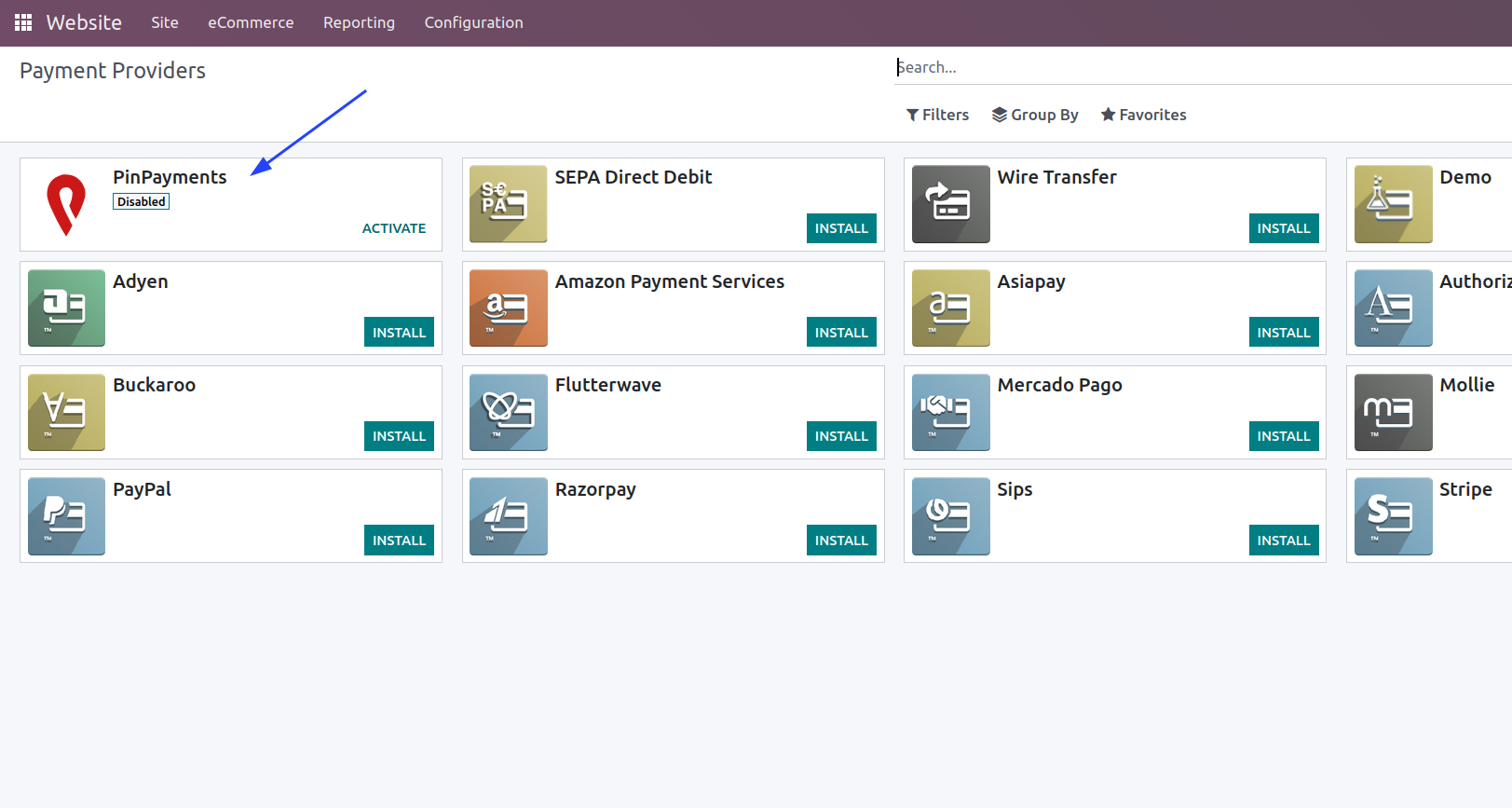Click the Amazon Payment Services icon
The image size is (1512, 808).
coord(508,308)
